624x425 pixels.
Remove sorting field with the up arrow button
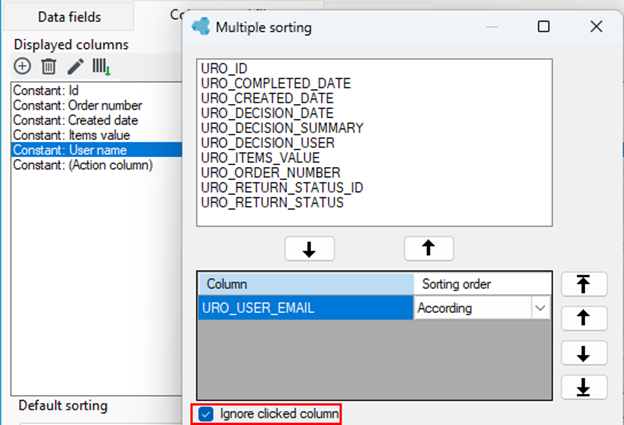tap(429, 249)
